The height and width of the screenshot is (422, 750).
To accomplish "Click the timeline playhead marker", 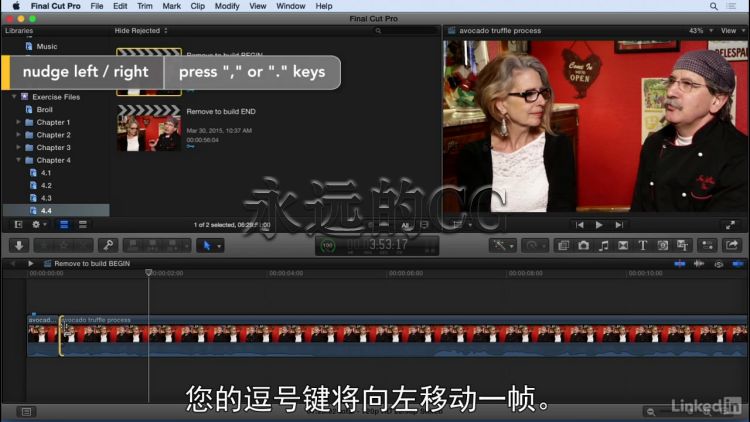I will [x=148, y=273].
